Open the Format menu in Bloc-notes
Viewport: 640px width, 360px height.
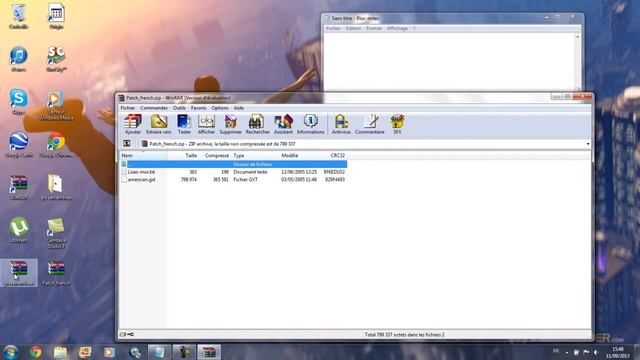click(373, 29)
